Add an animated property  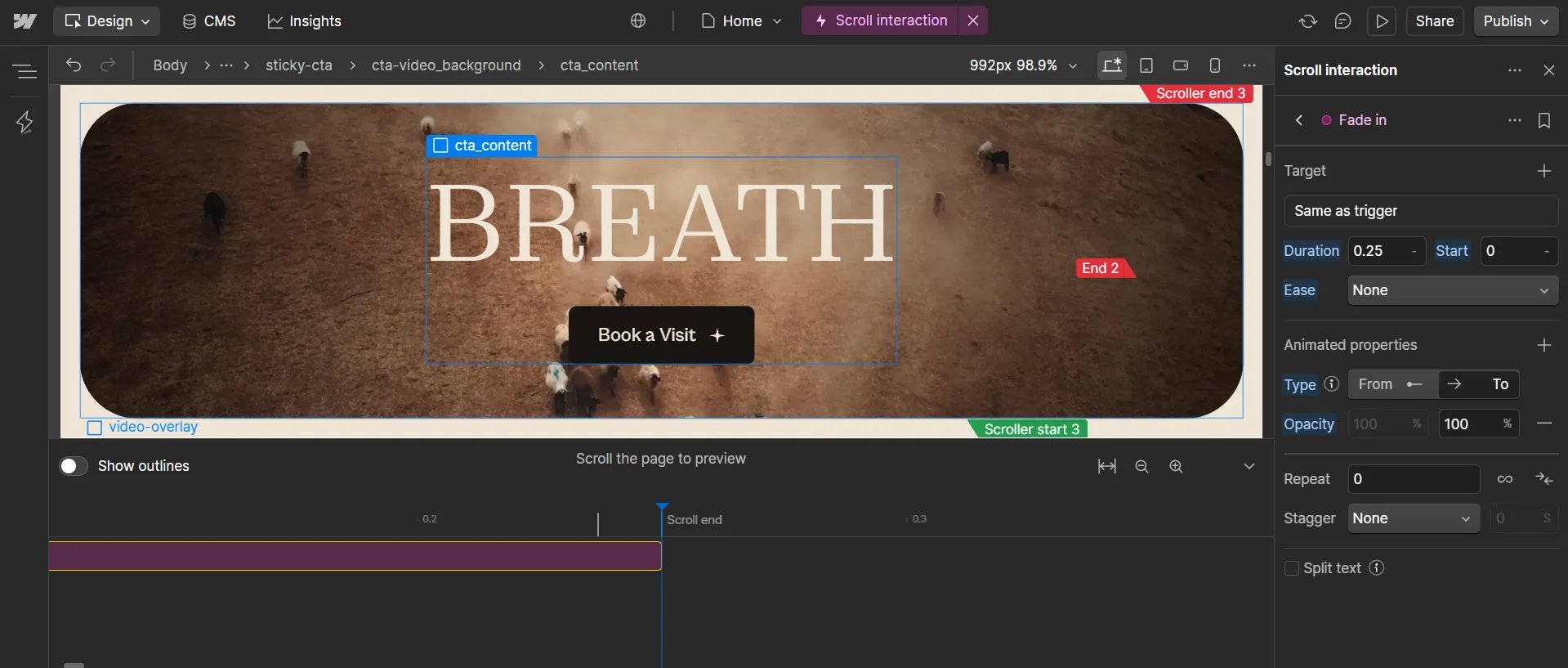click(x=1544, y=345)
